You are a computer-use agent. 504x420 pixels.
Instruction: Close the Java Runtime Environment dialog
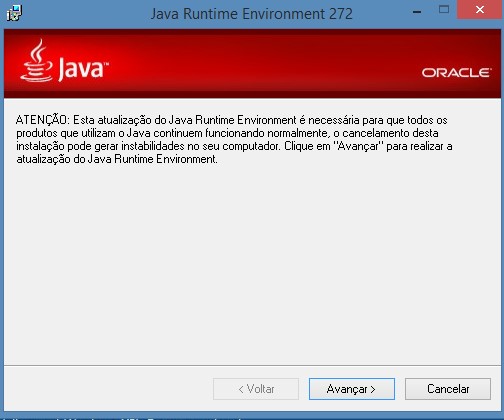480,10
